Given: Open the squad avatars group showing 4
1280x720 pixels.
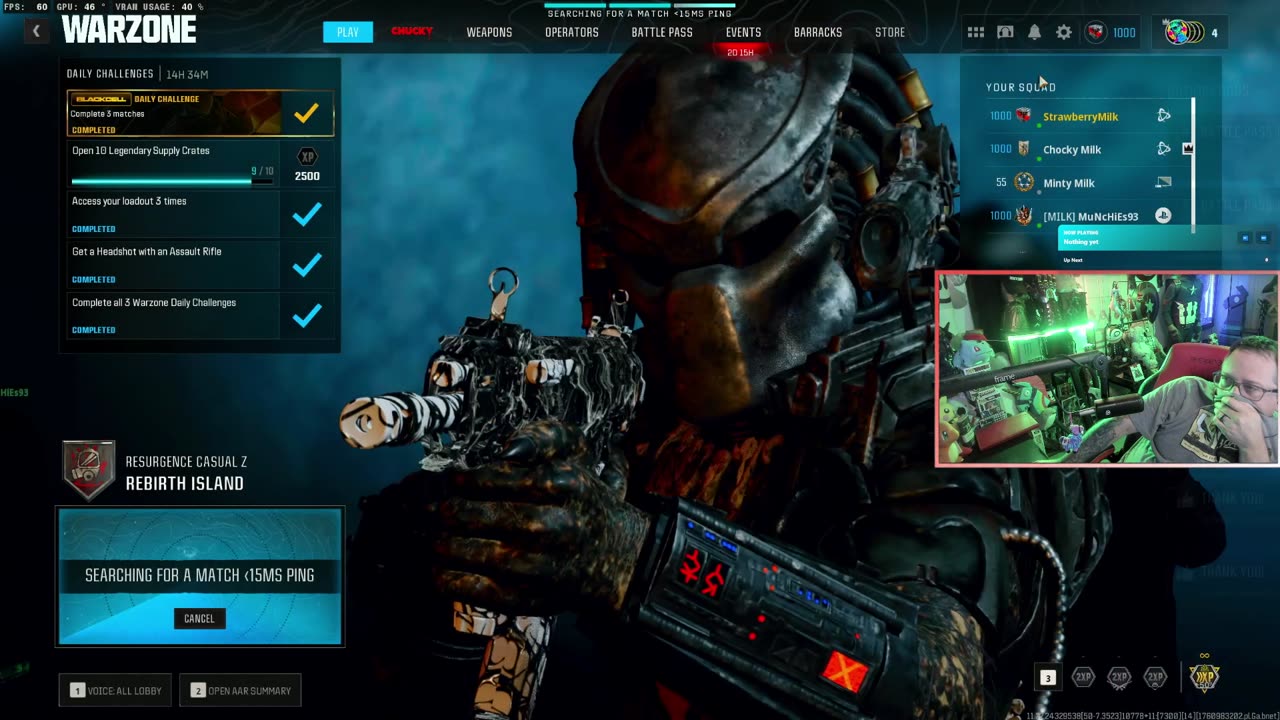Looking at the screenshot, I should [x=1192, y=32].
